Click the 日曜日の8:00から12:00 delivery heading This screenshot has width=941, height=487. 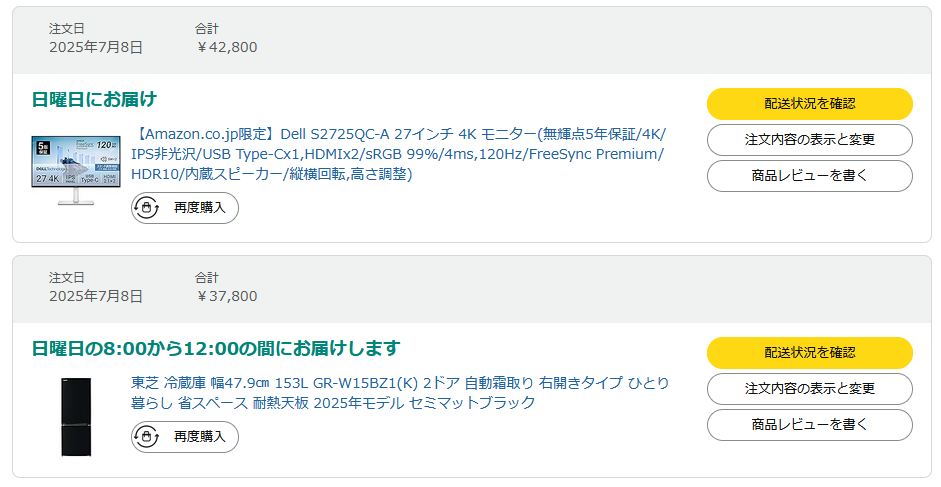pyautogui.click(x=215, y=348)
